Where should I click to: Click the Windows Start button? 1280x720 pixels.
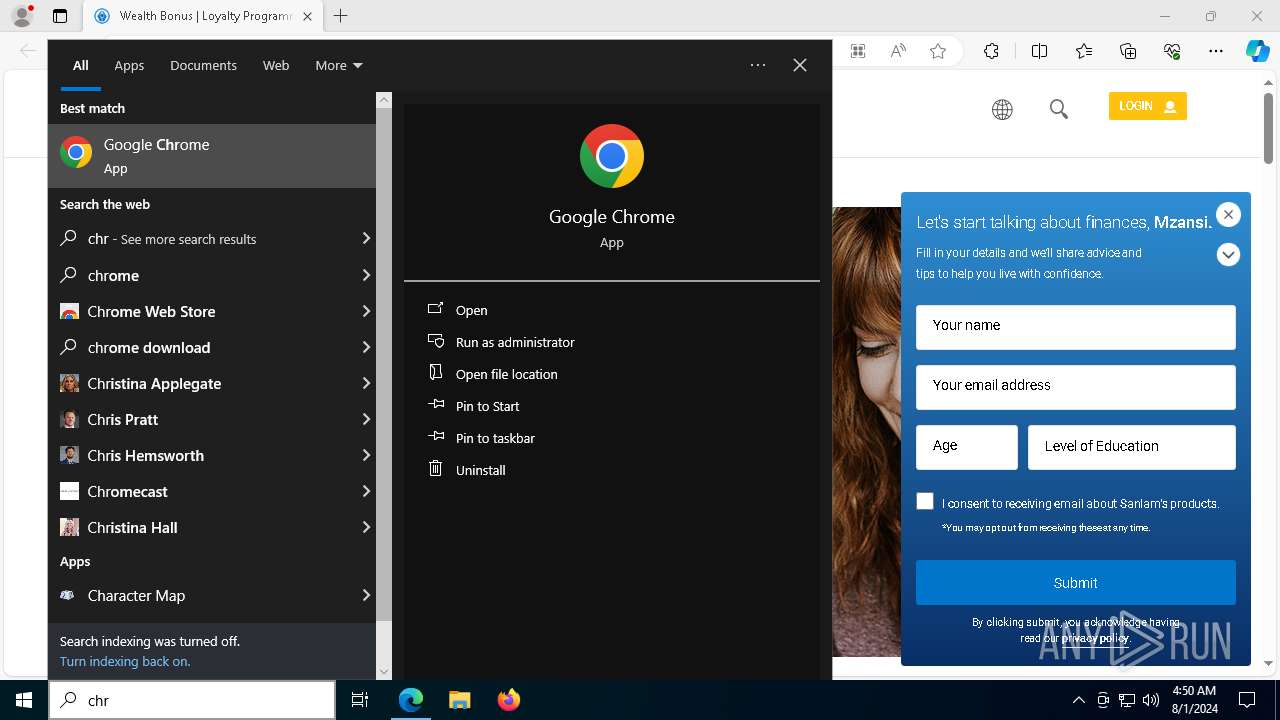[24, 700]
